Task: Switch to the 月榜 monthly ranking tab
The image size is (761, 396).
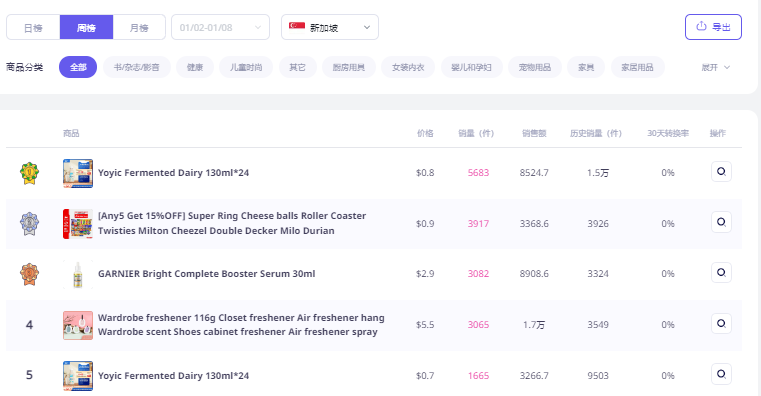Action: click(x=139, y=27)
